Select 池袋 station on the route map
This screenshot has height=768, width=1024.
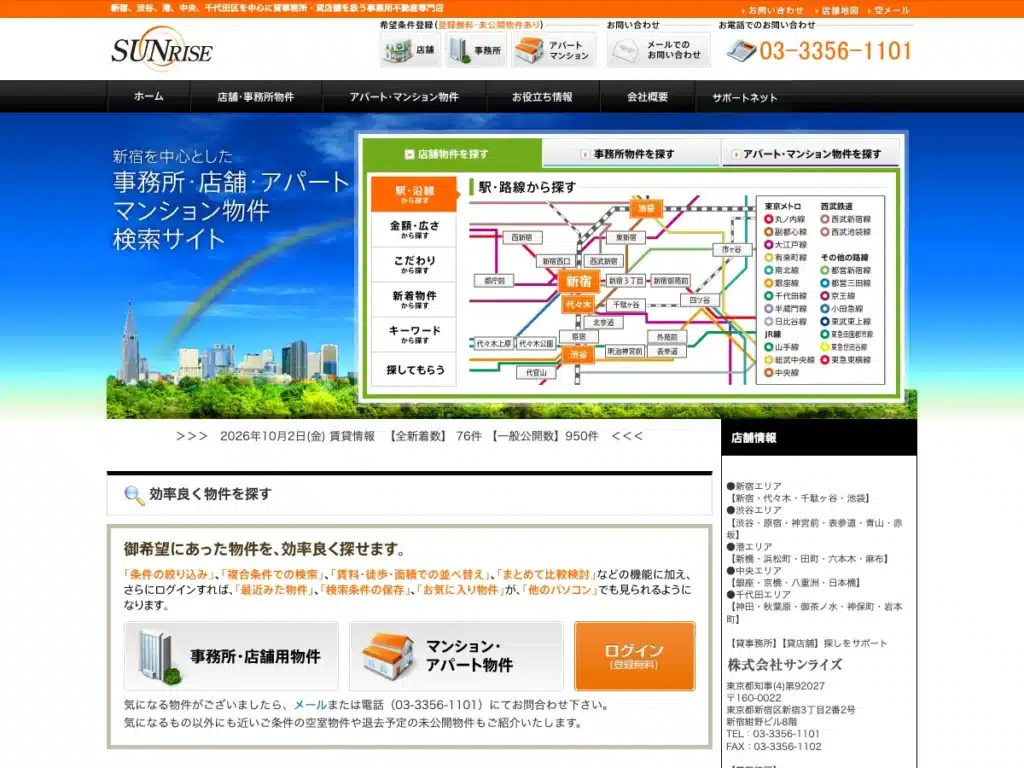click(x=647, y=208)
